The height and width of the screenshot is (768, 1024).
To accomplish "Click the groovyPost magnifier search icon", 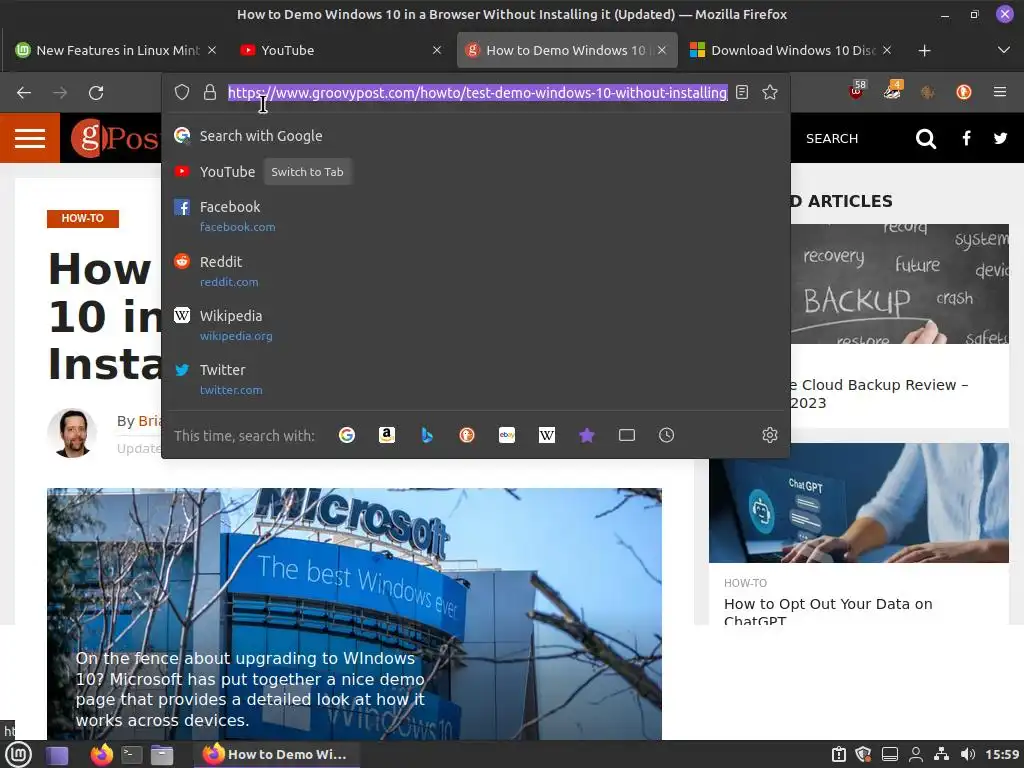I will tap(925, 138).
